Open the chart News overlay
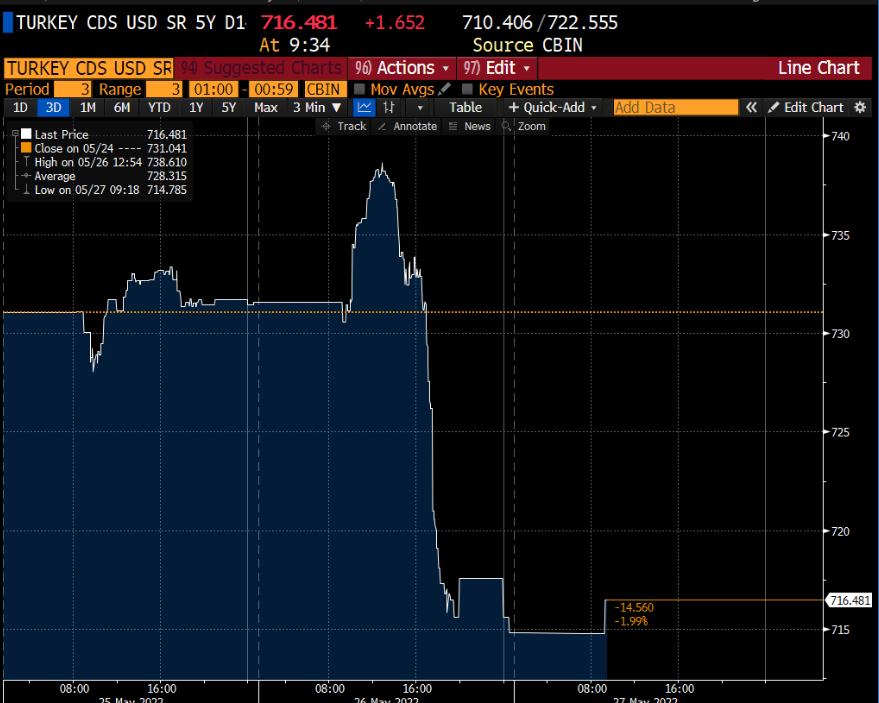This screenshot has width=879, height=703. [x=470, y=126]
